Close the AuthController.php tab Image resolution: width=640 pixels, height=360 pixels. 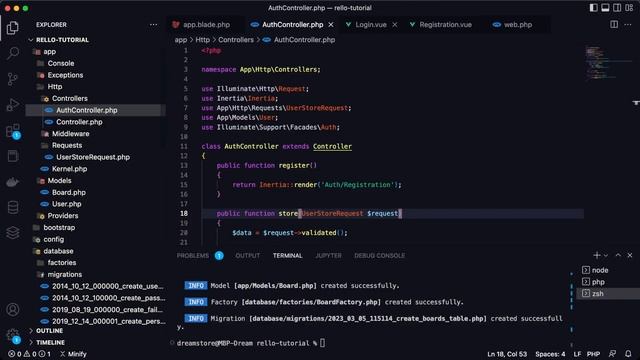[x=331, y=24]
